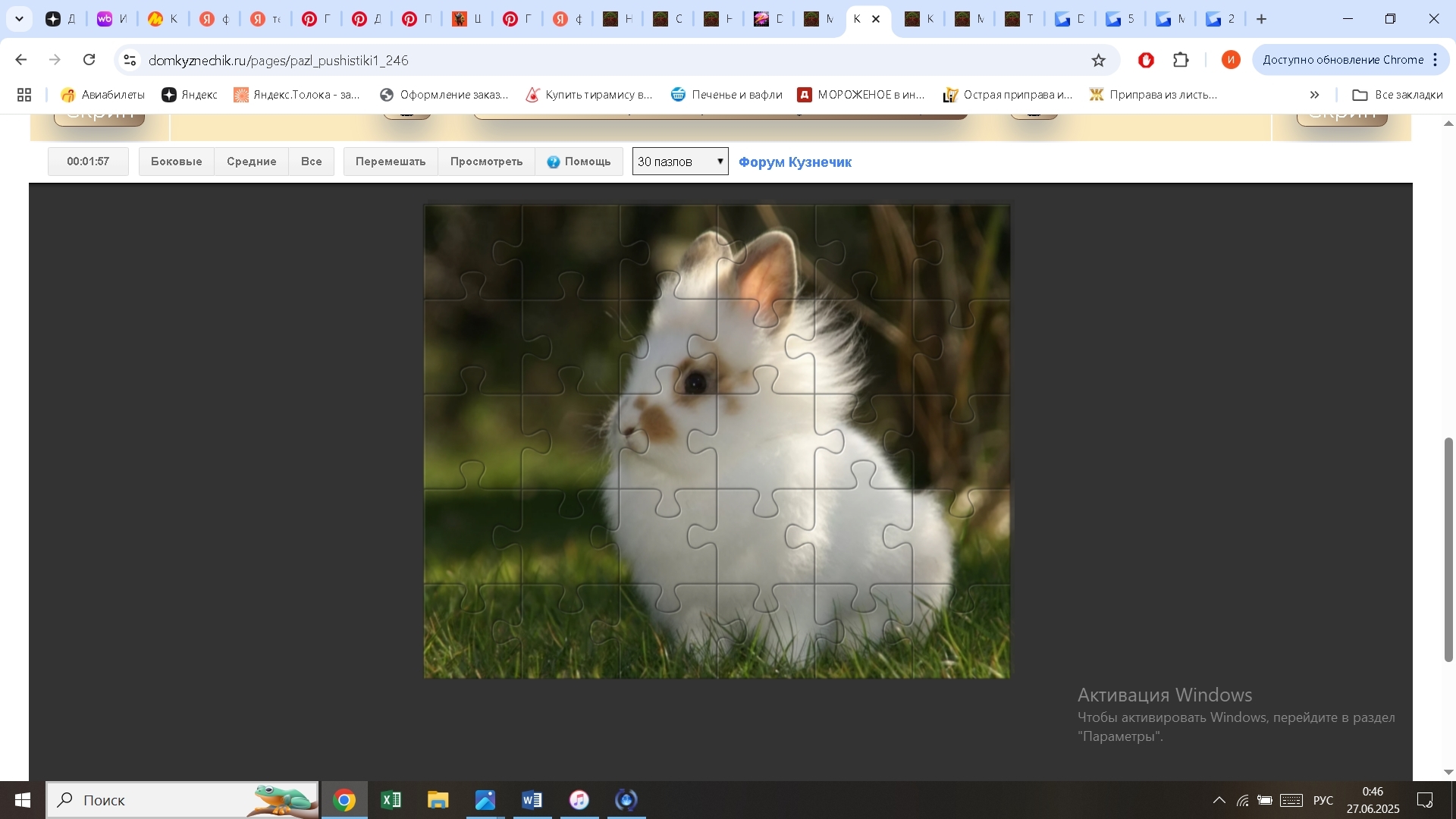Check battery tray icon
Viewport: 1456px width, 819px height.
click(x=1265, y=800)
